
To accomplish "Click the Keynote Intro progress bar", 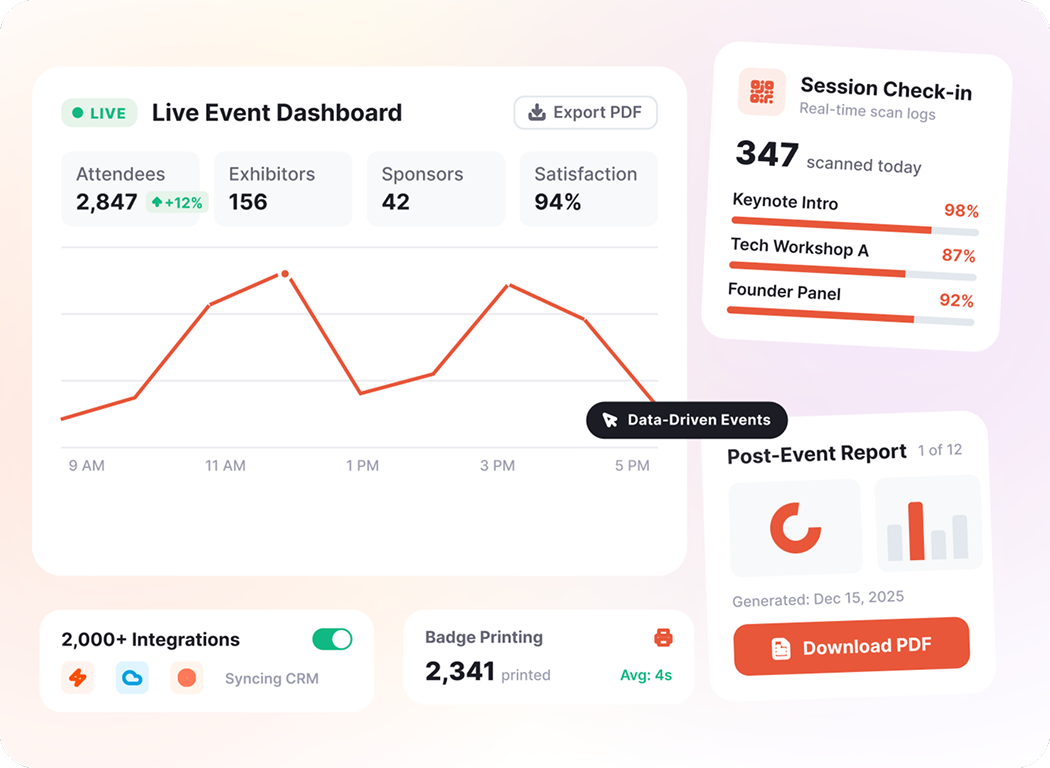I will (x=854, y=226).
